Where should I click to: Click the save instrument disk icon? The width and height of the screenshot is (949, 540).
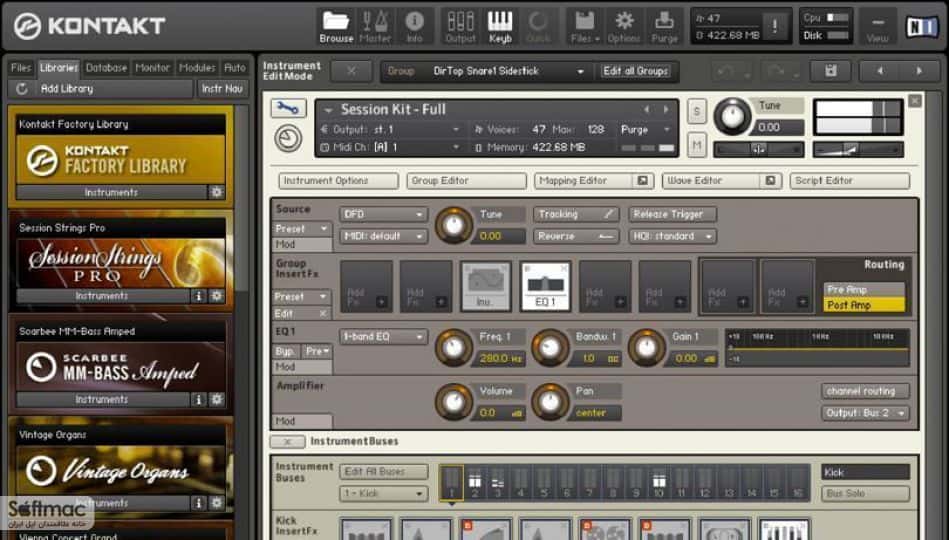tap(831, 71)
